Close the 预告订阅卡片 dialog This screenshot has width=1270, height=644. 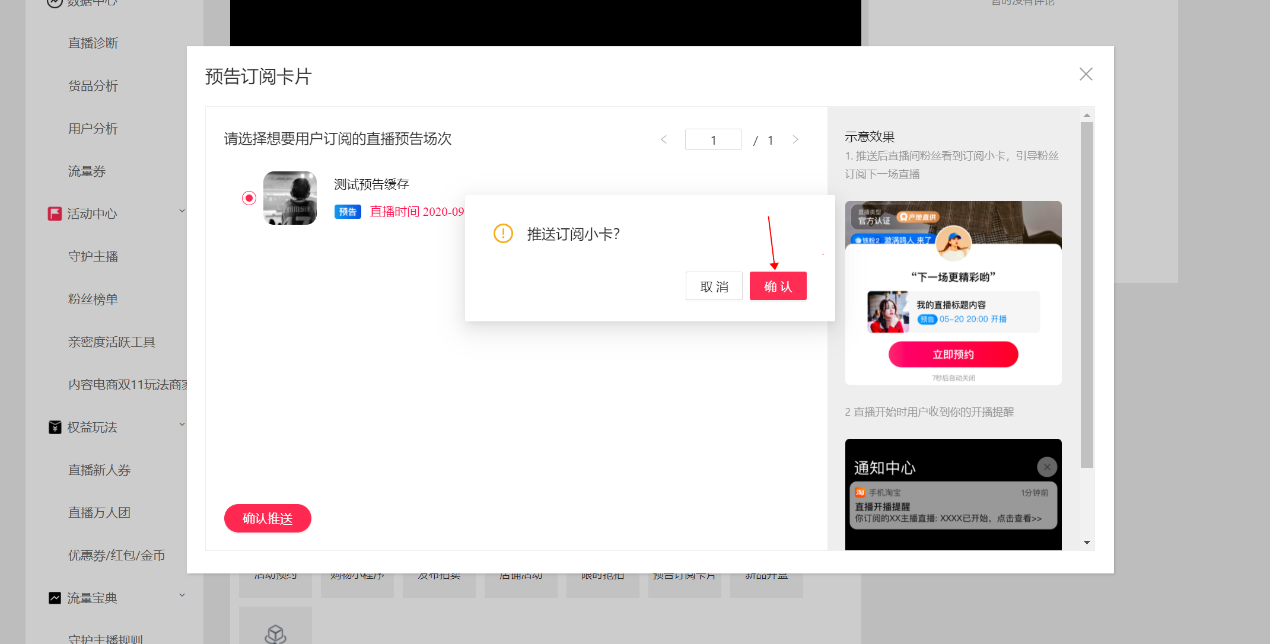[x=1086, y=74]
